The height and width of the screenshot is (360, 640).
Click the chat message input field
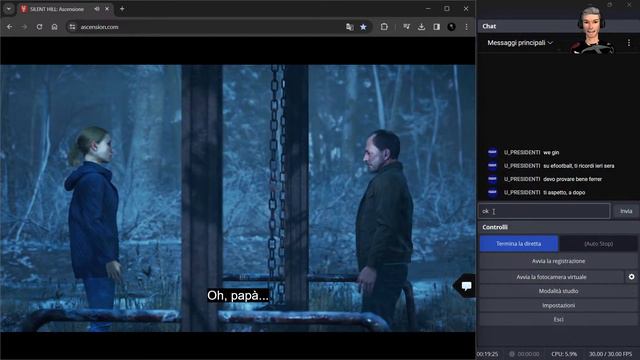click(544, 211)
